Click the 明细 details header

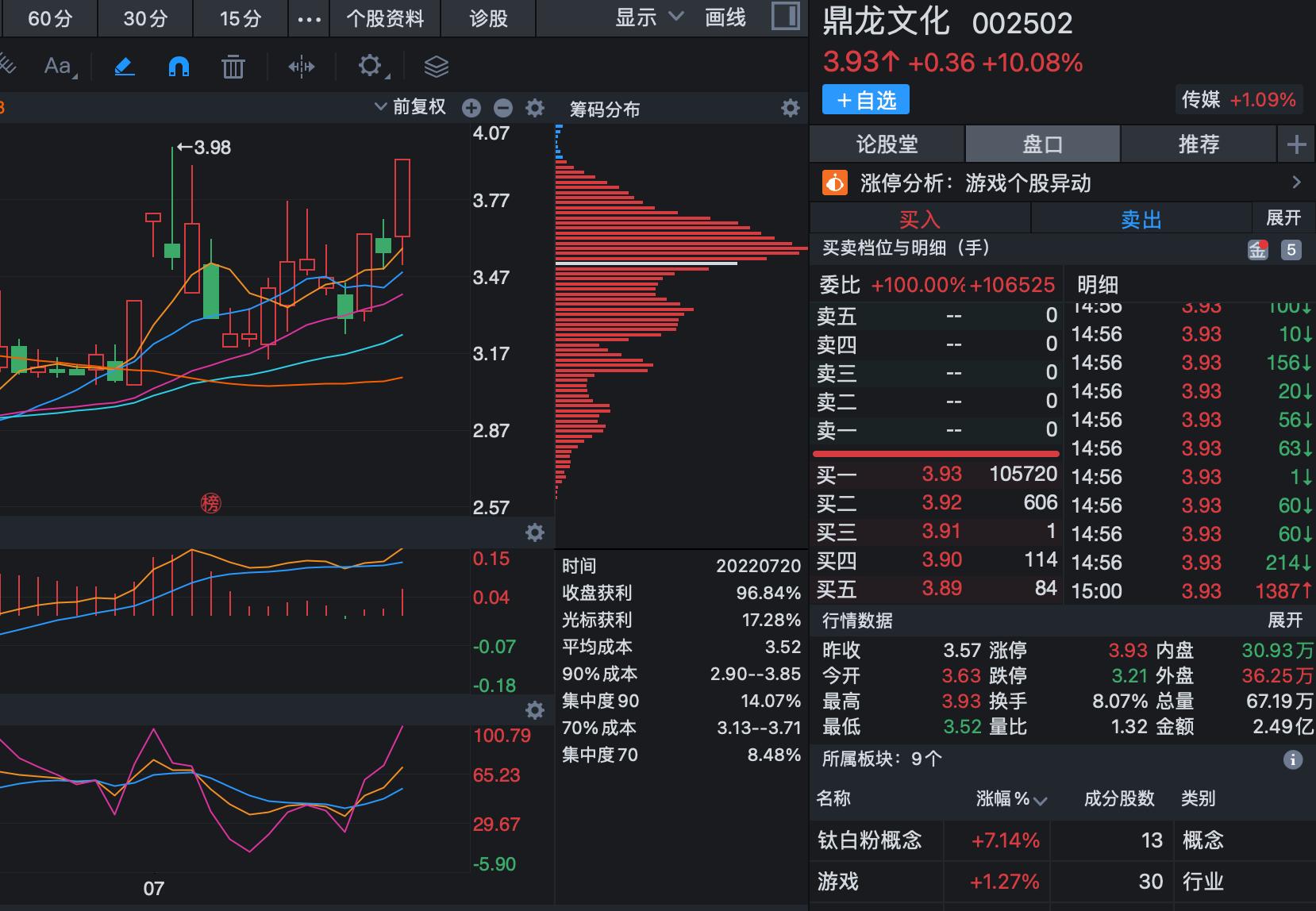tap(1097, 285)
